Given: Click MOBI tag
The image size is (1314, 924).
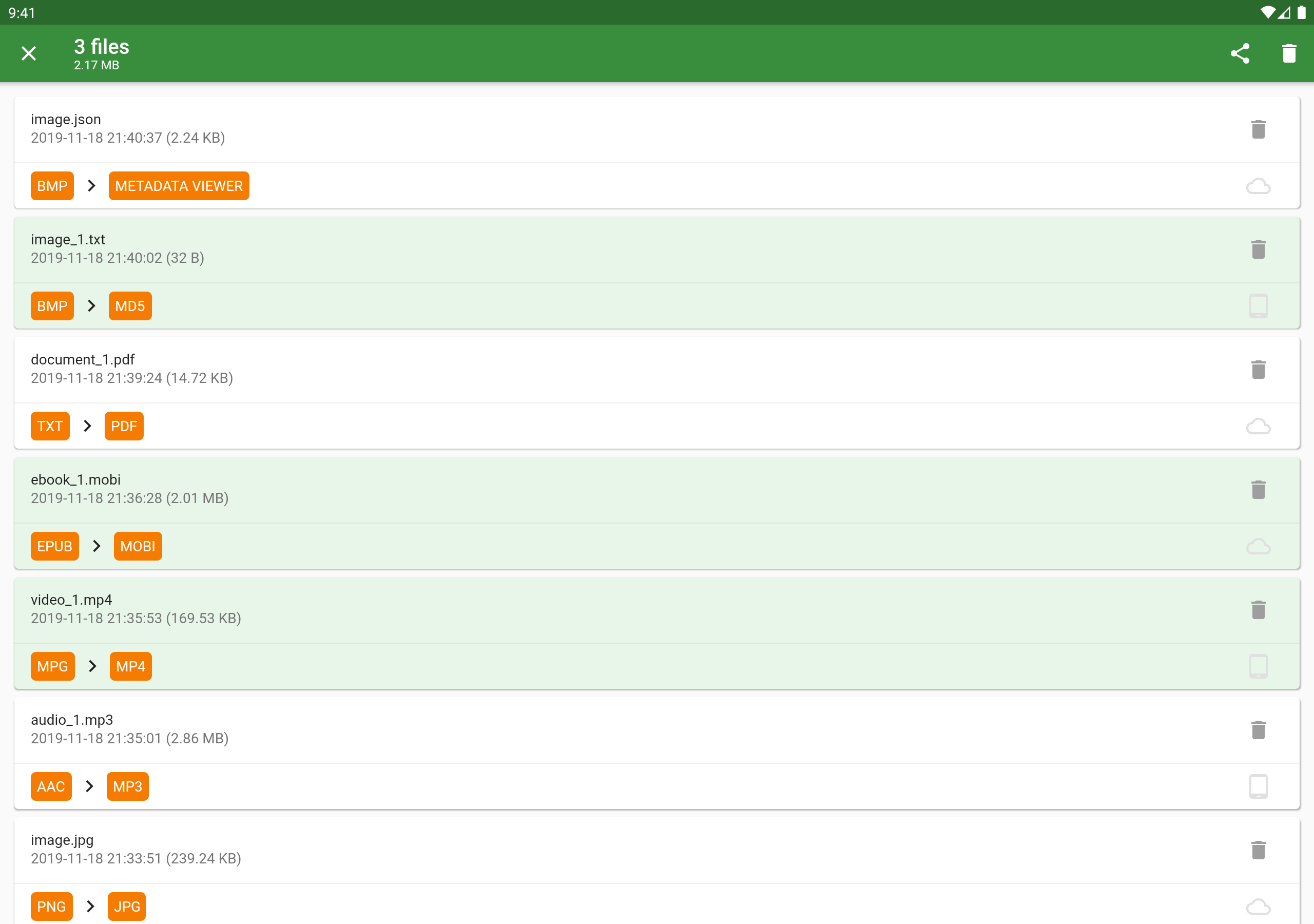Looking at the screenshot, I should pyautogui.click(x=138, y=547).
